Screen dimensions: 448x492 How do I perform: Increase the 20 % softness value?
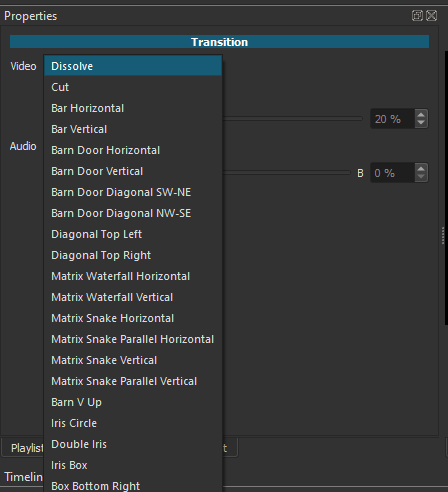pos(421,115)
